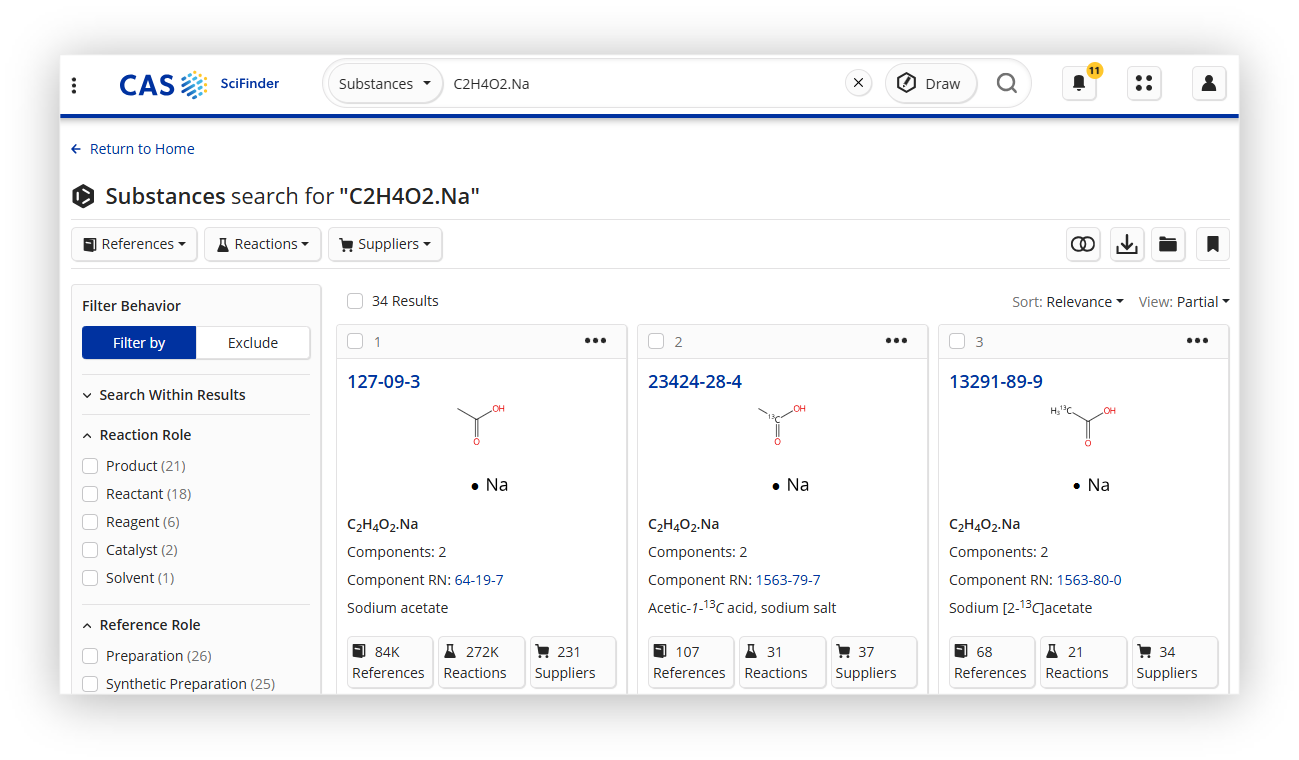The height and width of the screenshot is (760, 1299).
Task: Check the Preparation filter
Action: [x=90, y=656]
